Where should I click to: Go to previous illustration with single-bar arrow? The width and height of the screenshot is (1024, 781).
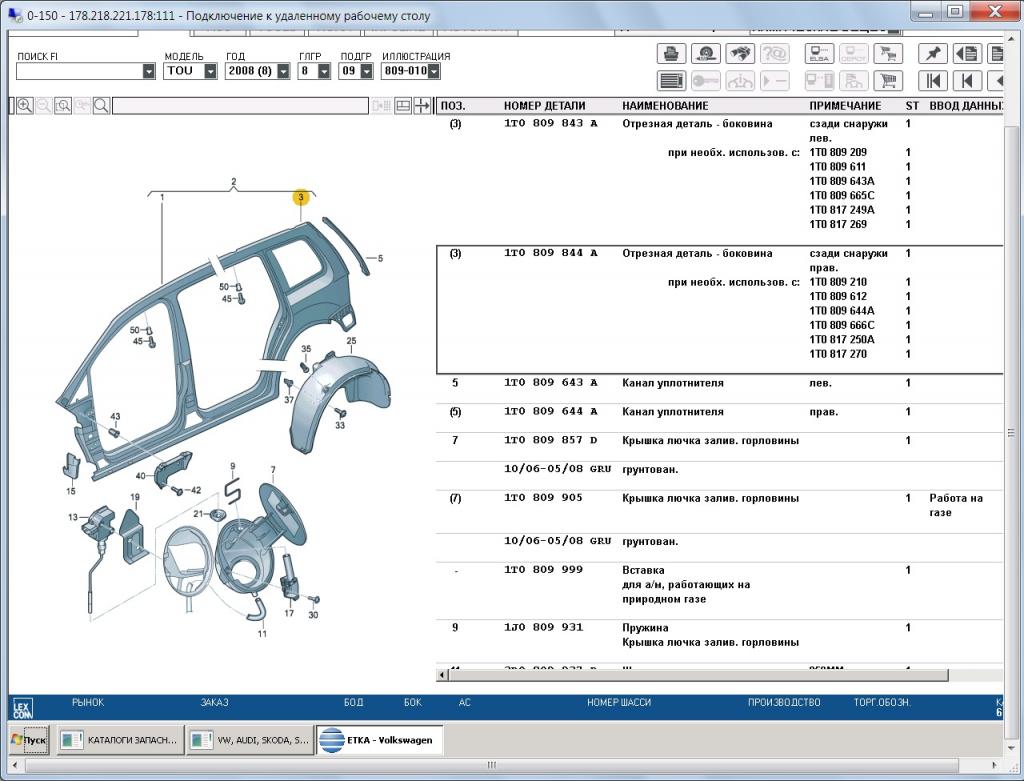point(967,80)
